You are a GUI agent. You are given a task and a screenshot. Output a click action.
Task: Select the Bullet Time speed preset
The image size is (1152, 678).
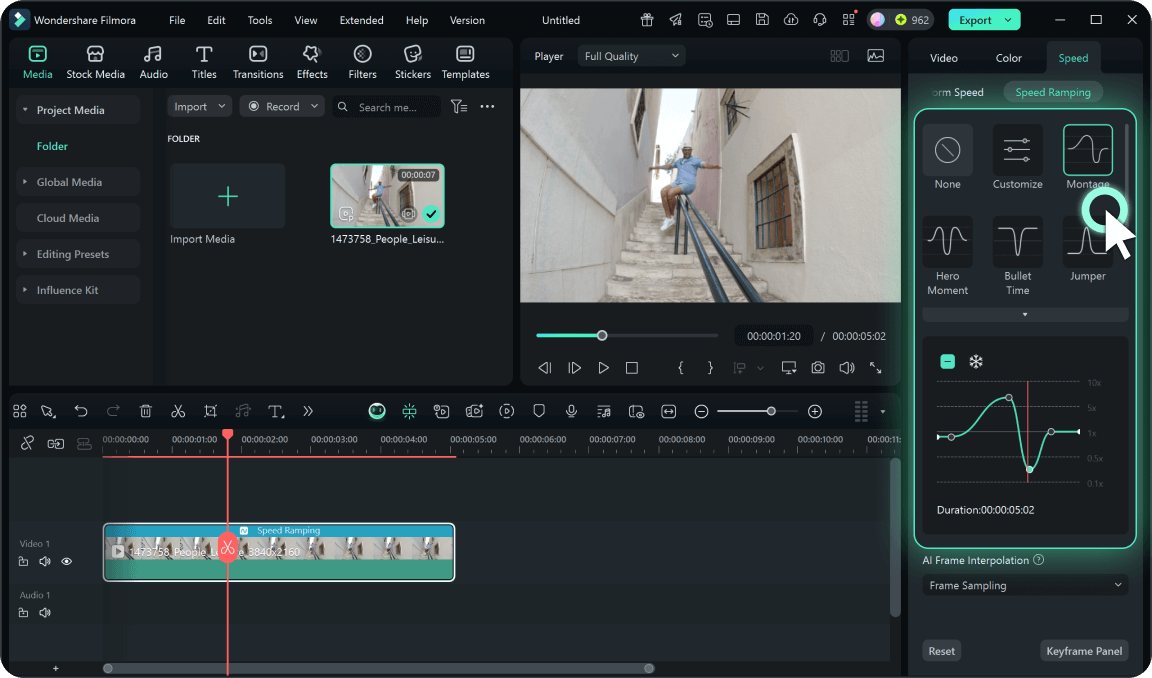tap(1018, 256)
